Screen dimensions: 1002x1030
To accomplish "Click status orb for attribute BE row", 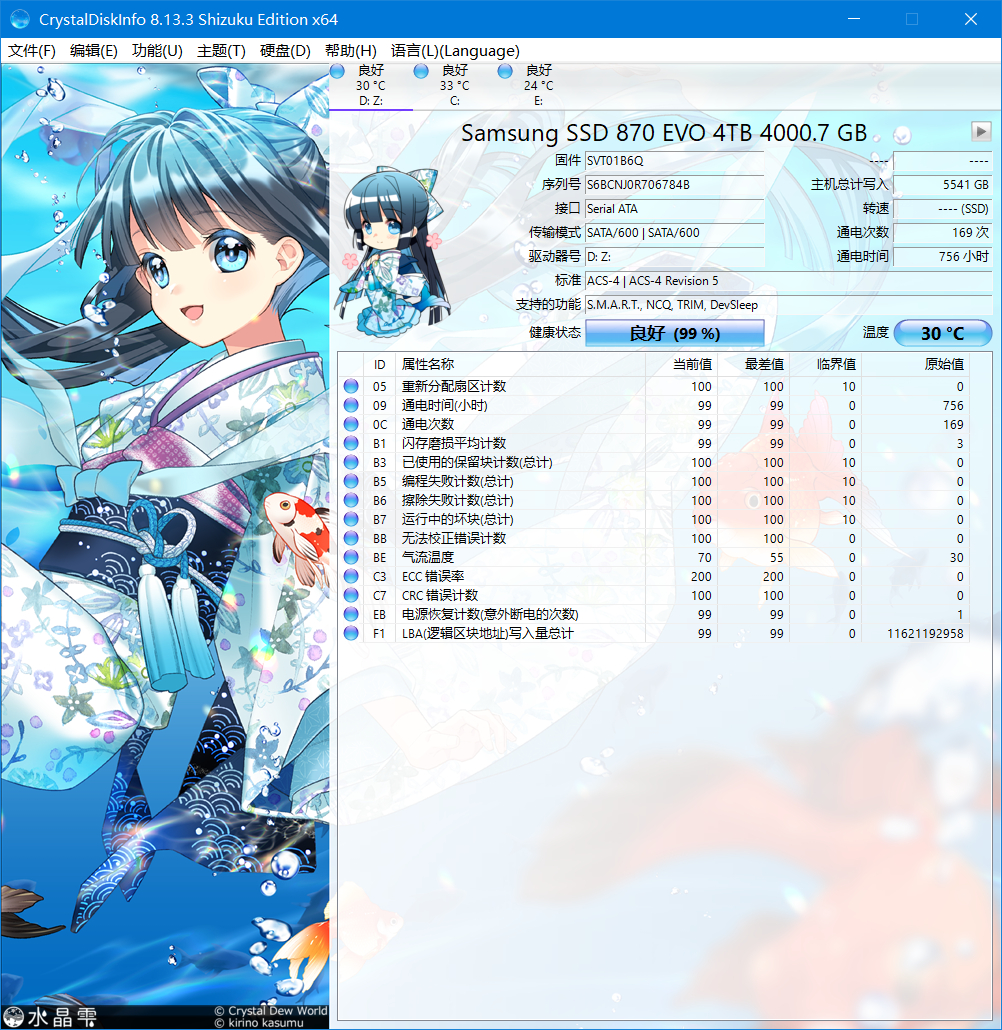I will click(352, 558).
